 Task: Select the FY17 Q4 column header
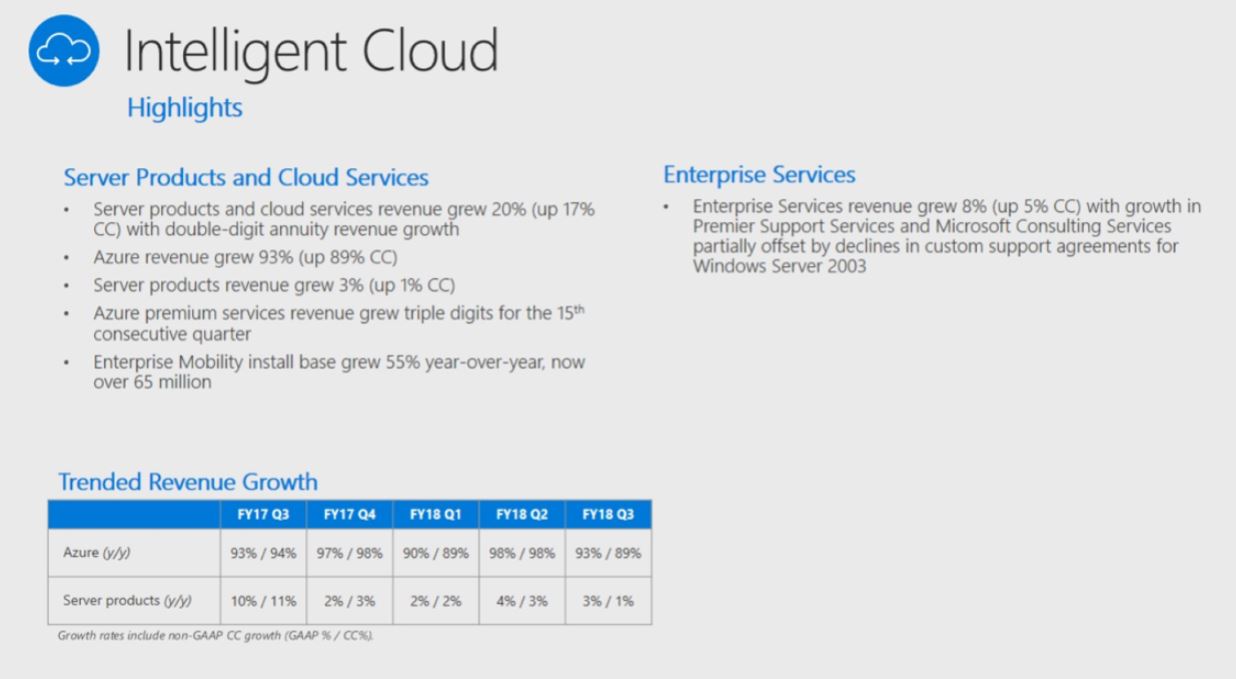[x=348, y=515]
